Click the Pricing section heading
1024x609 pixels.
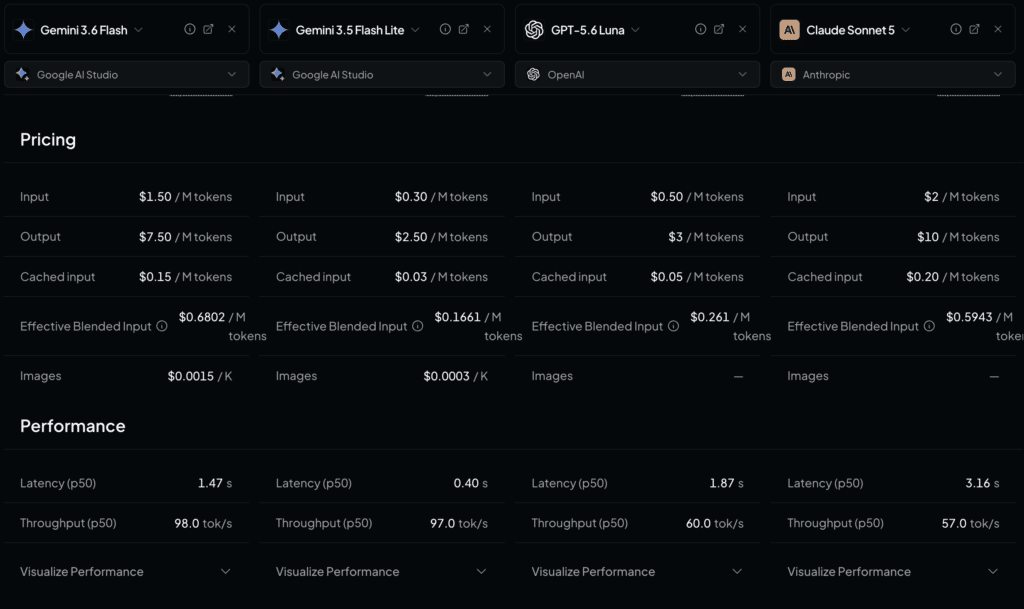coord(48,140)
